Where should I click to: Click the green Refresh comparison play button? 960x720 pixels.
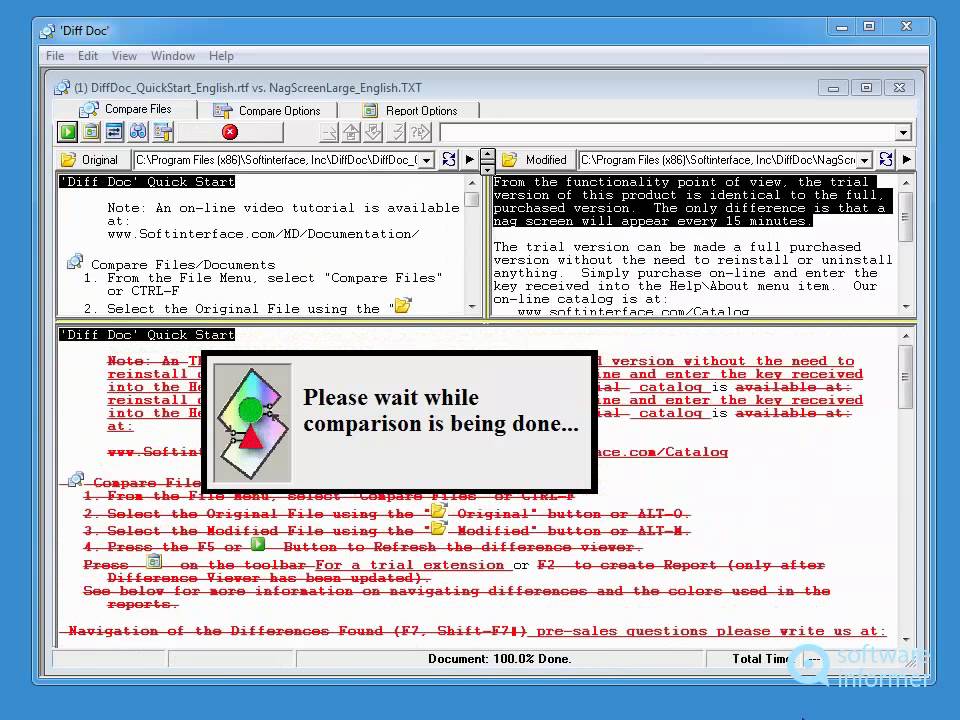point(67,132)
